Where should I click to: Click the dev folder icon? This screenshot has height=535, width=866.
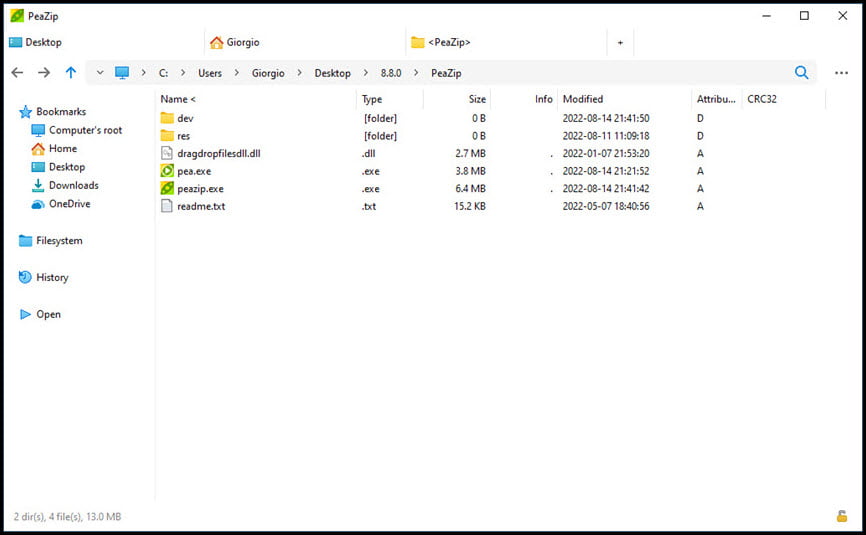point(167,118)
